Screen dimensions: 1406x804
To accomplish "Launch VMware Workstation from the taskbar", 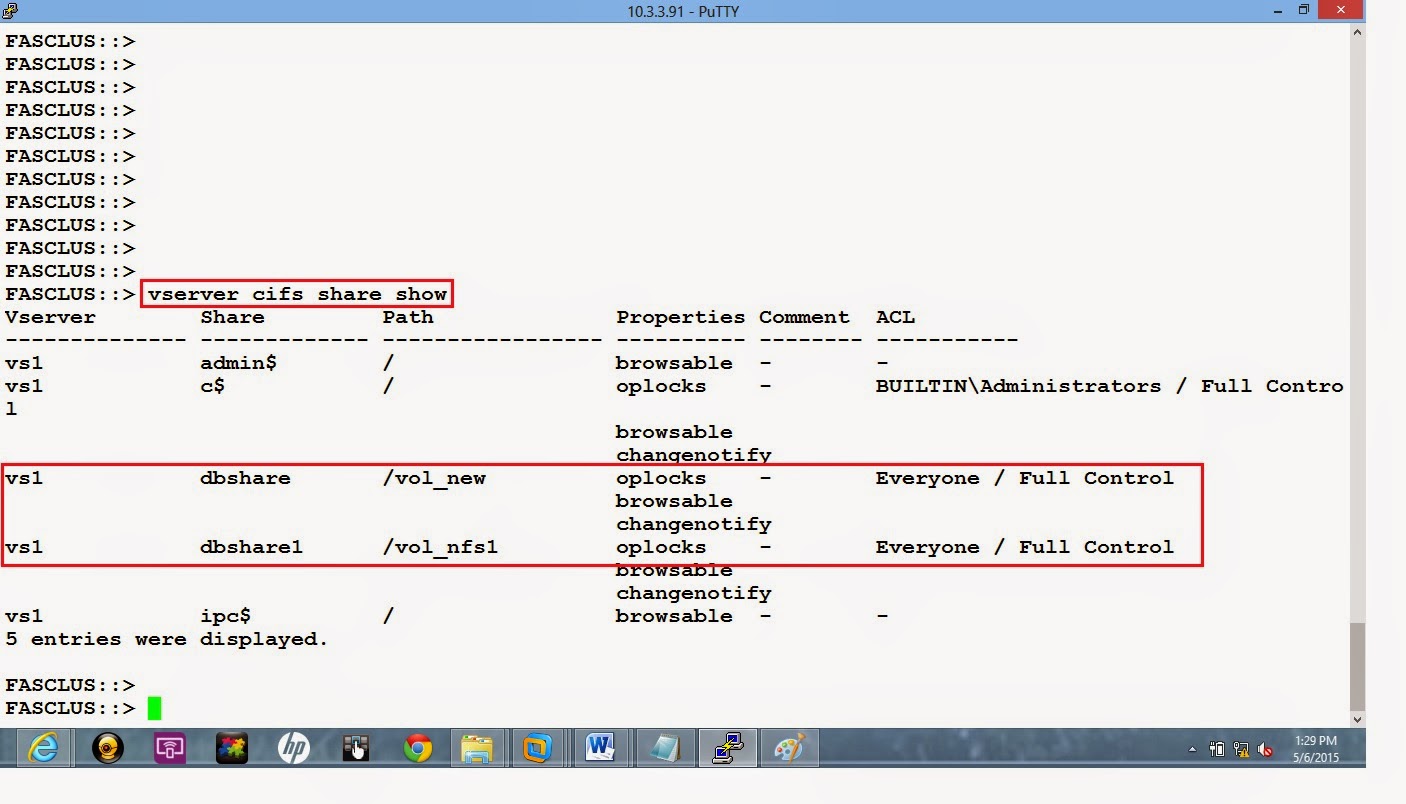I will click(x=540, y=747).
